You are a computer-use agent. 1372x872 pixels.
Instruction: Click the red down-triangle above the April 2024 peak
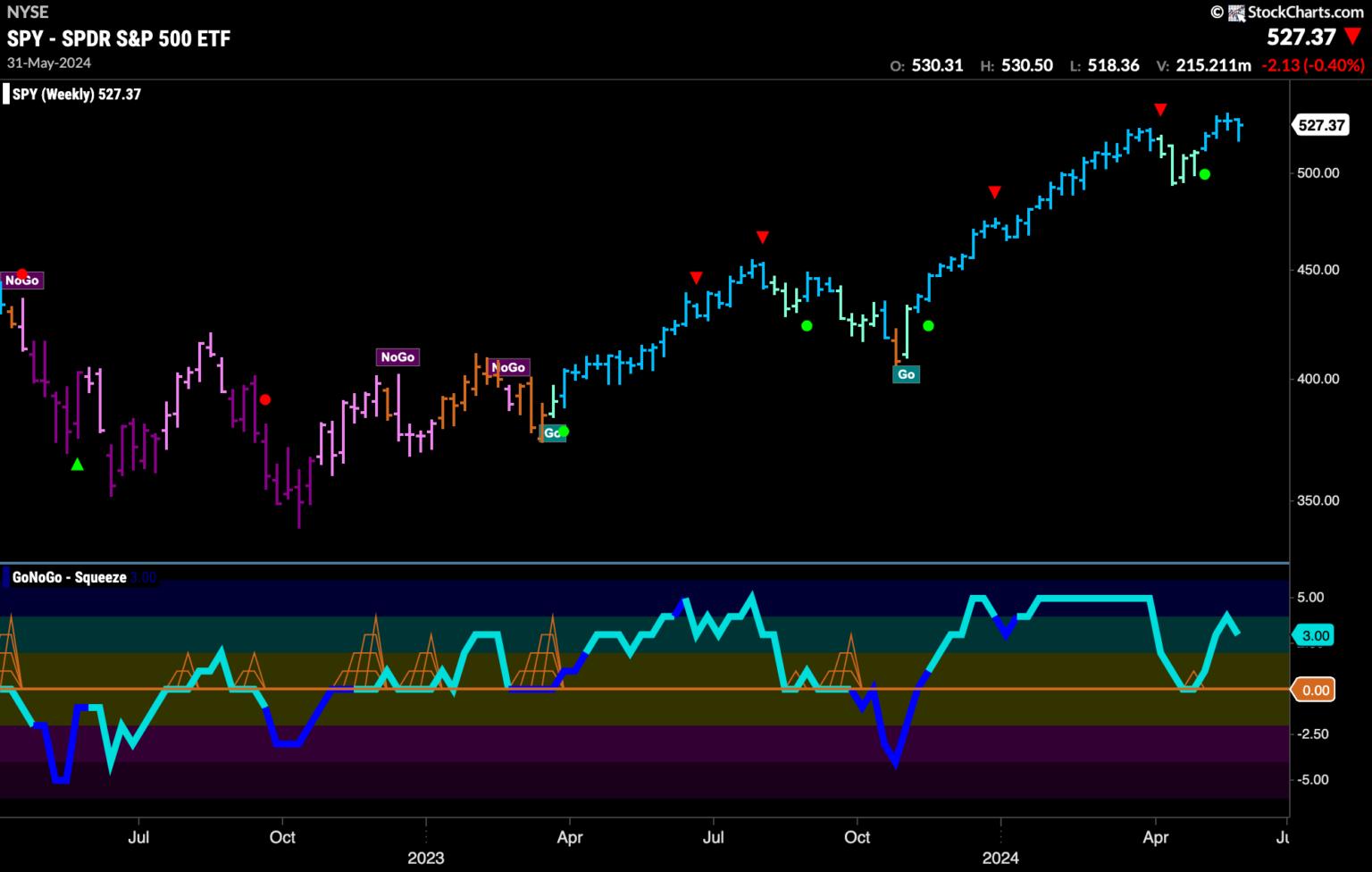(1160, 110)
